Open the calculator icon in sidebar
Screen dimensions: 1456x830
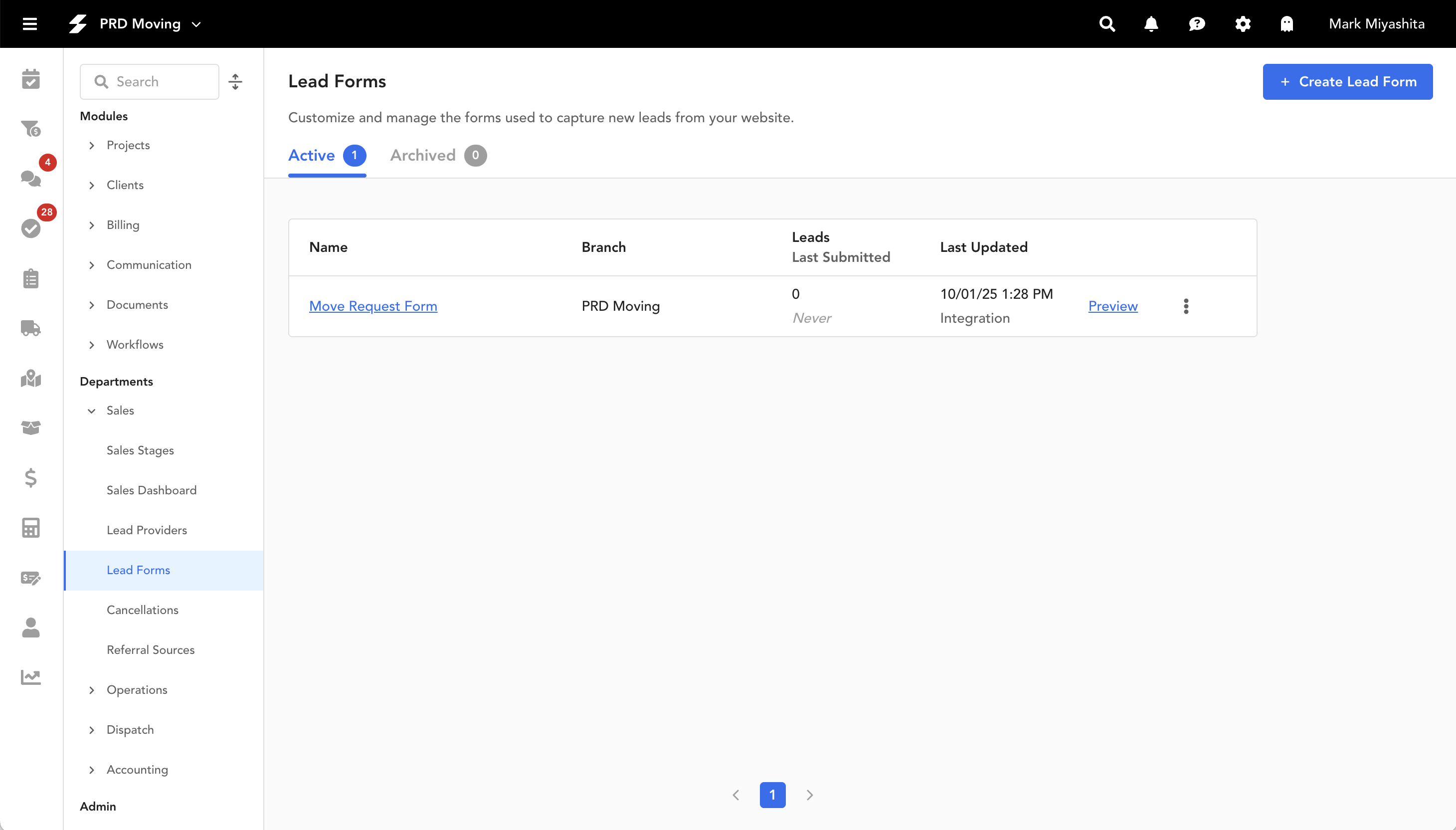point(31,528)
